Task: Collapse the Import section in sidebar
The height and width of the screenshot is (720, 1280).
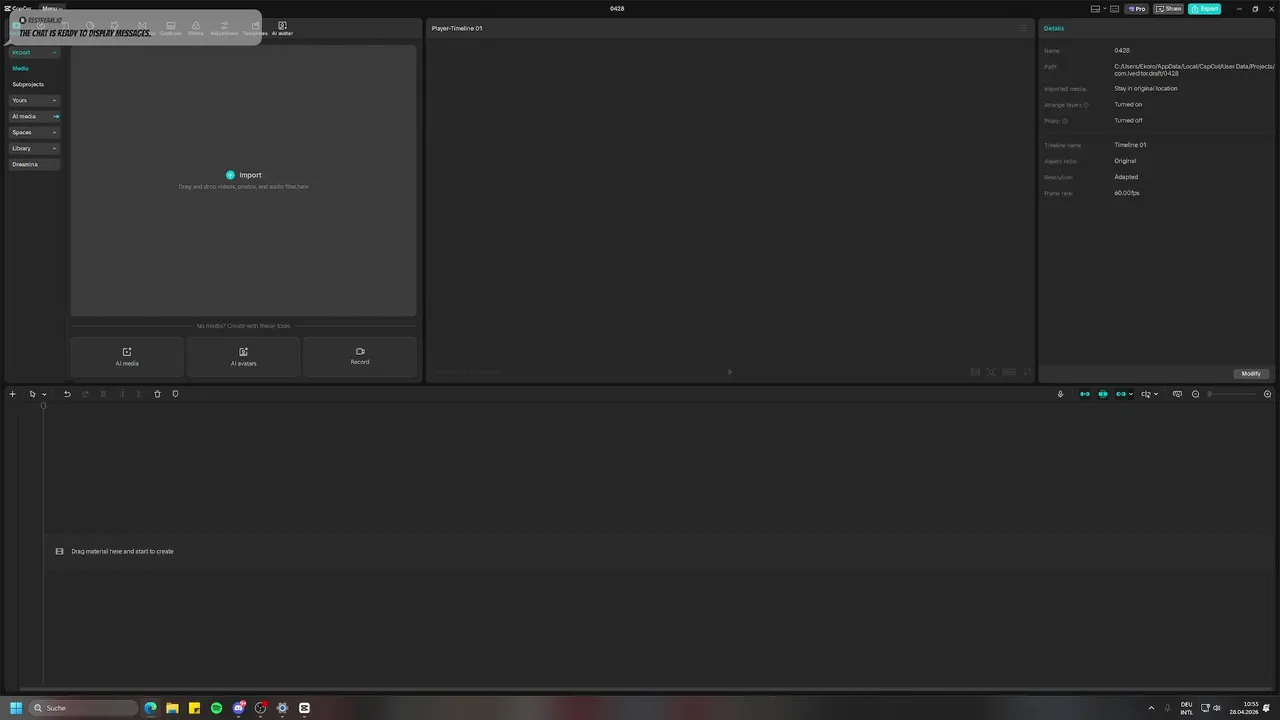Action: click(x=34, y=52)
